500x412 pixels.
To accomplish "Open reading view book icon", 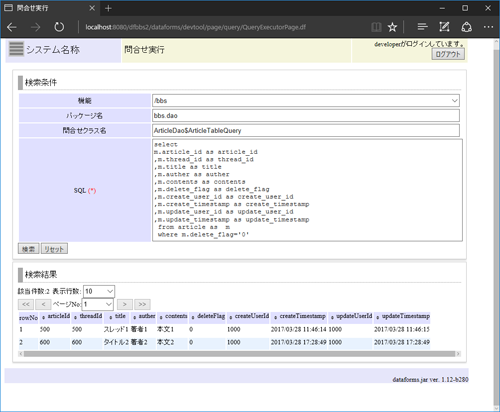I will pyautogui.click(x=376, y=27).
